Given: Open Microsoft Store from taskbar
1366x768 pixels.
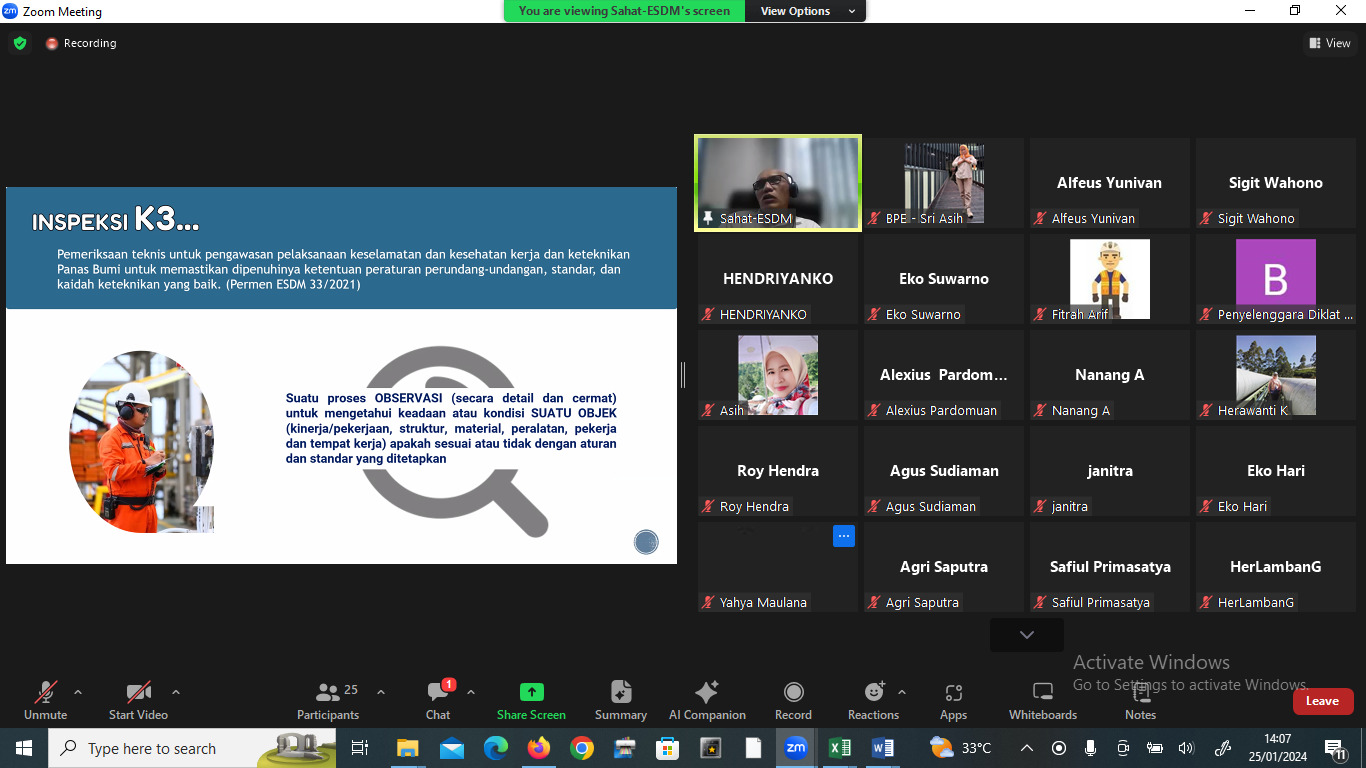Looking at the screenshot, I should 667,748.
